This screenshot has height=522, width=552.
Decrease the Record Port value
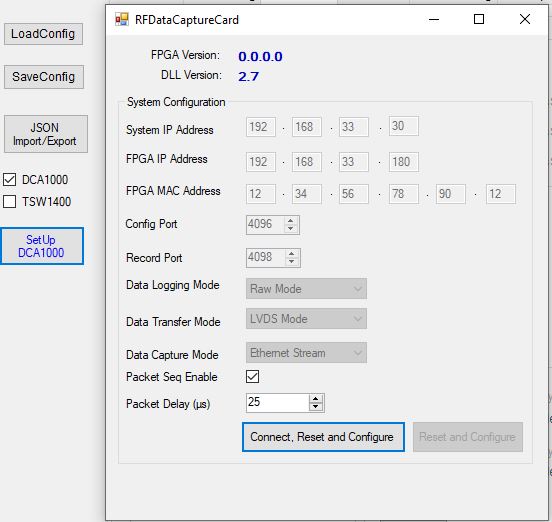click(291, 262)
